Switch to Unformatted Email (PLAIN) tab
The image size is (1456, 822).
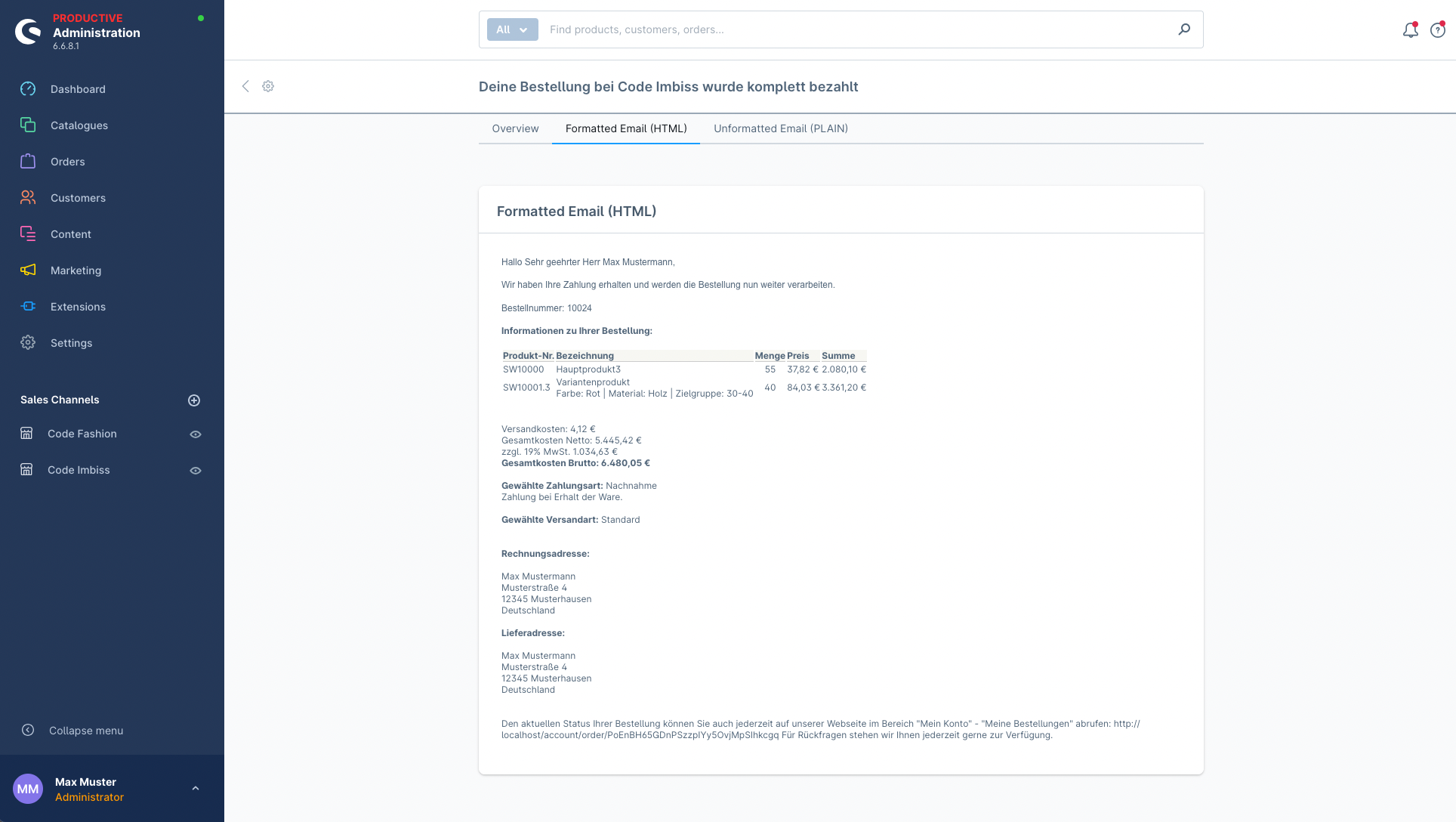click(x=781, y=128)
